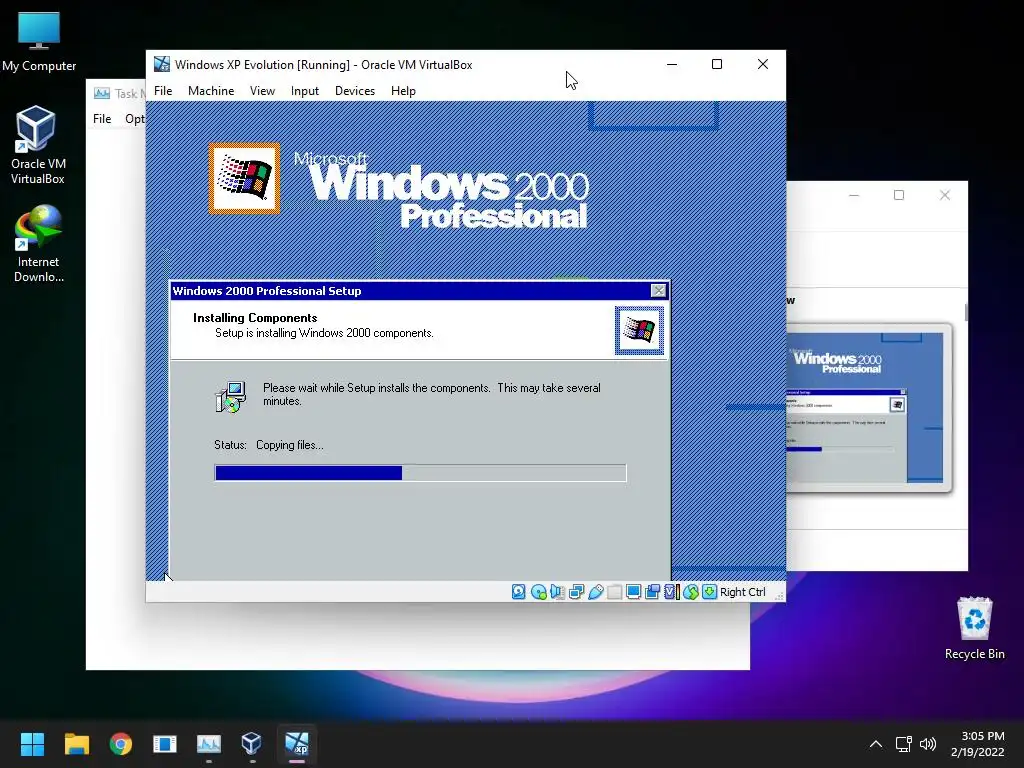Open the Windows Start button
This screenshot has height=768, width=1024.
(x=32, y=743)
